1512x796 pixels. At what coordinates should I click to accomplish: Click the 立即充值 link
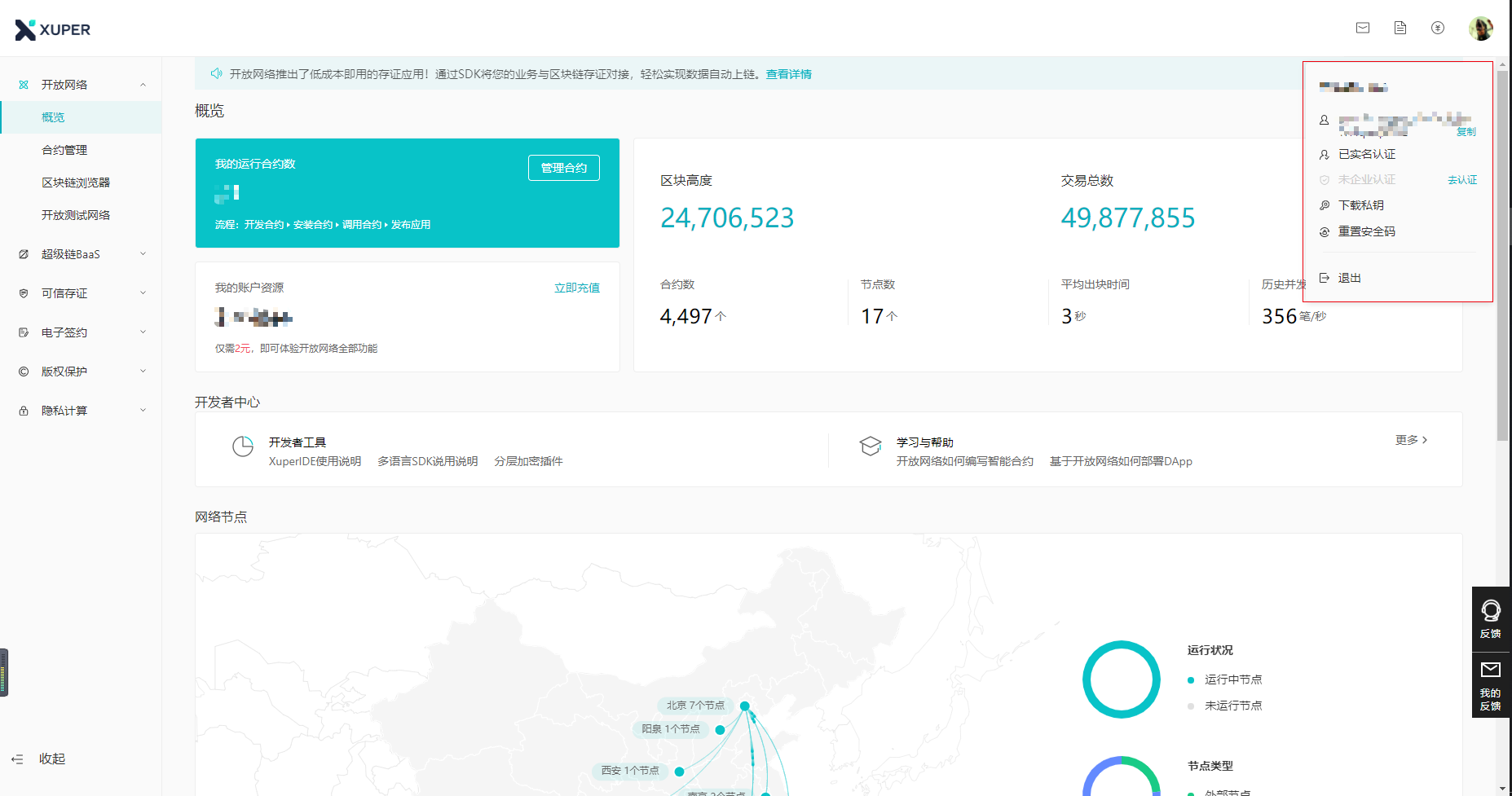point(576,288)
